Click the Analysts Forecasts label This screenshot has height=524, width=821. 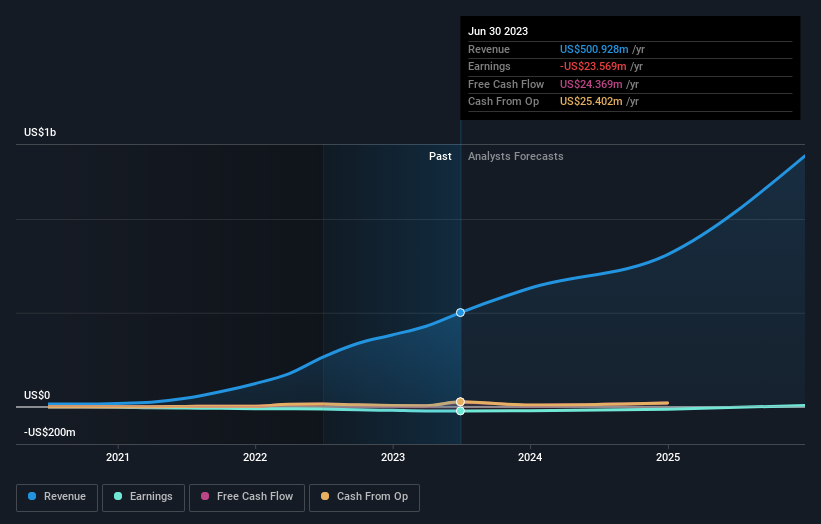pos(516,157)
